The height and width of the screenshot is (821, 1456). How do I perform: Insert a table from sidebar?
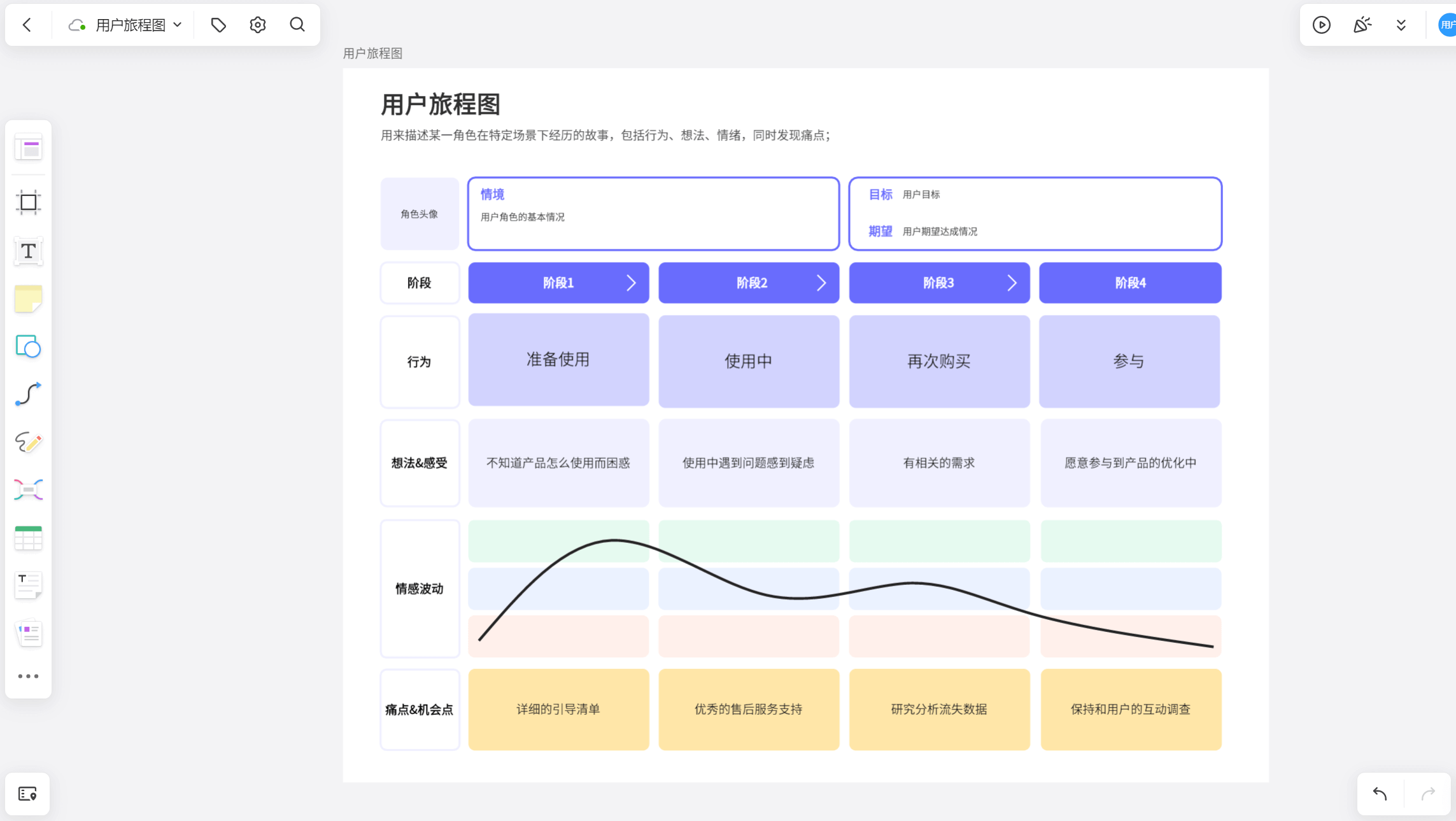pos(28,538)
